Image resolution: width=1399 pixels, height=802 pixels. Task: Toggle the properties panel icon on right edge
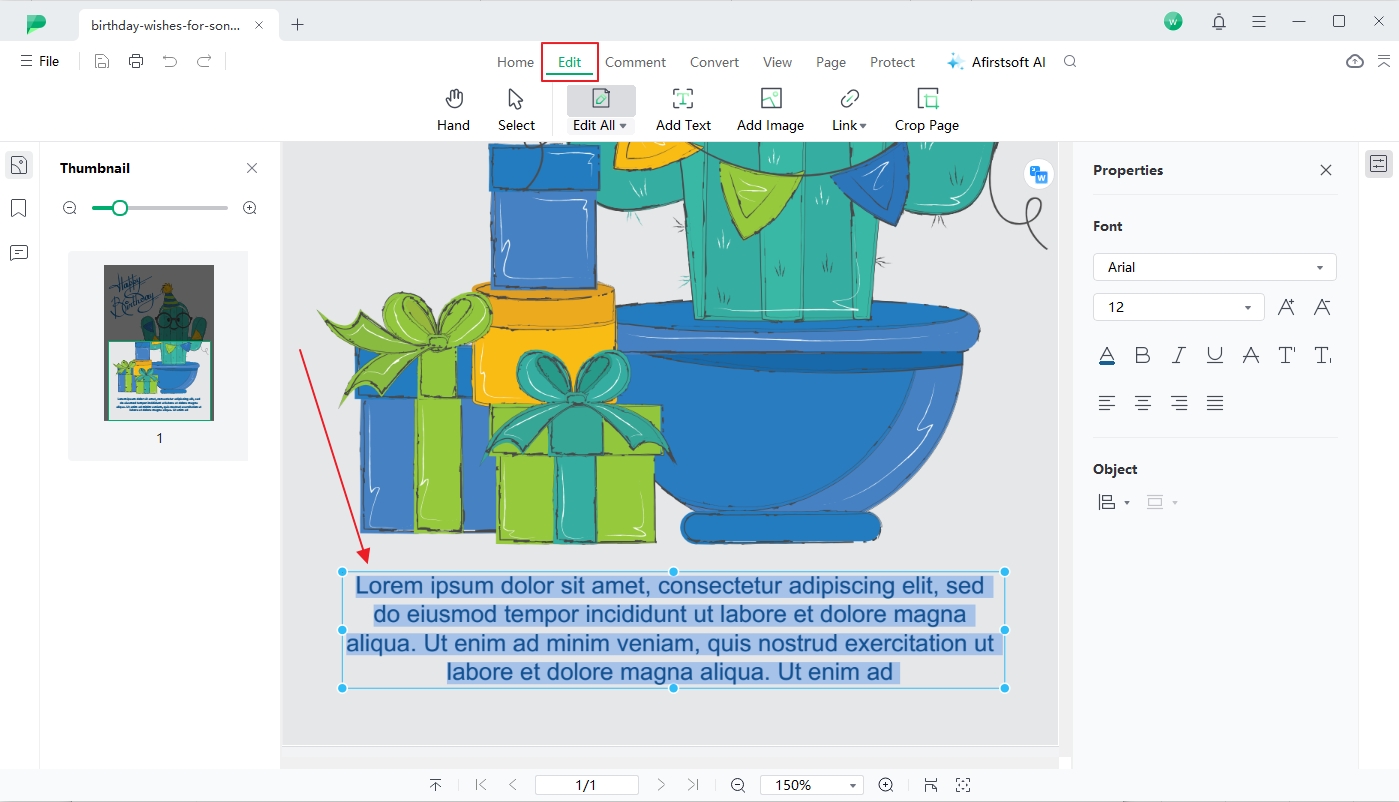[x=1379, y=164]
